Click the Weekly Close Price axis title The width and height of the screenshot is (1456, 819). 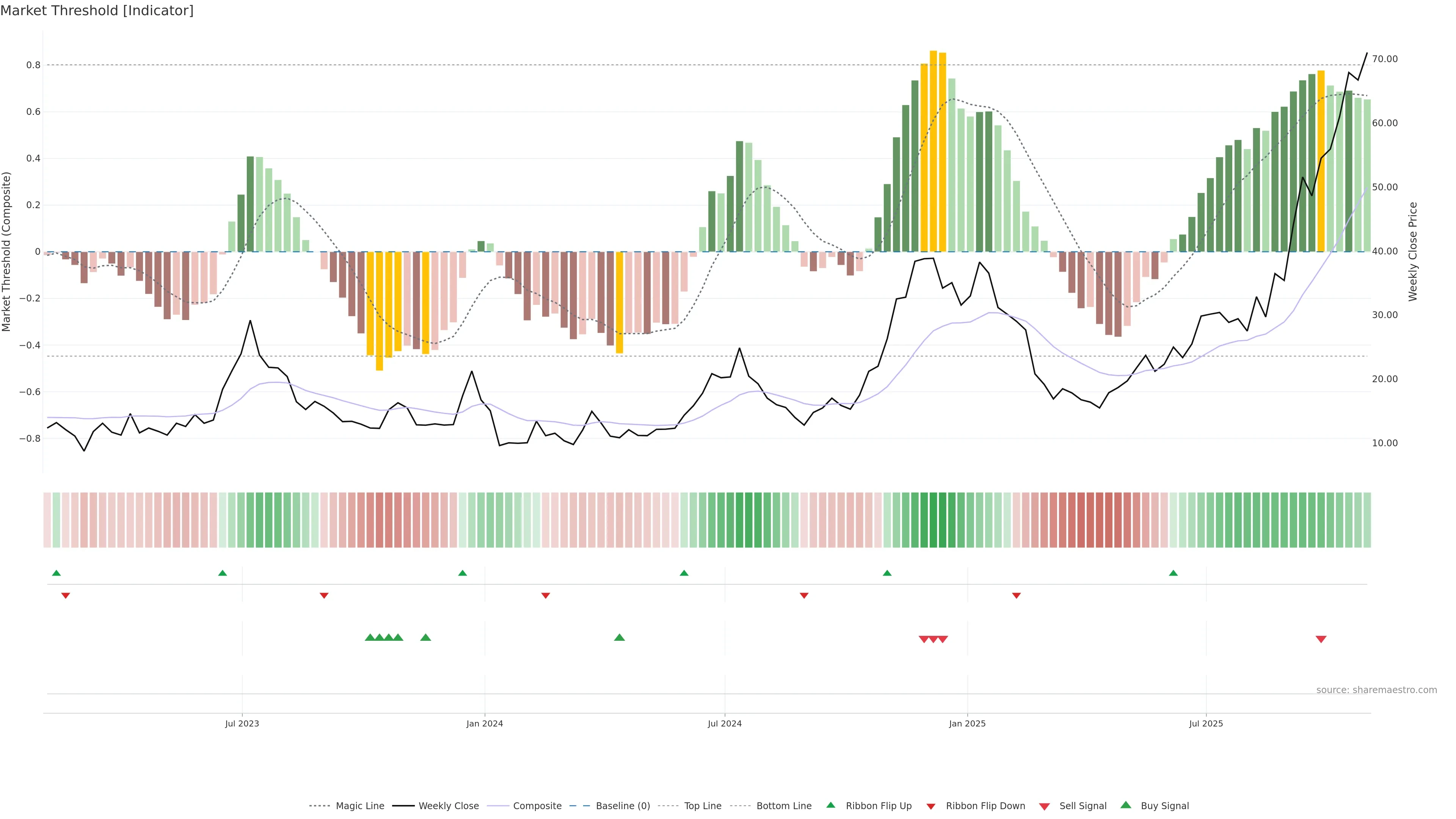click(x=1413, y=251)
